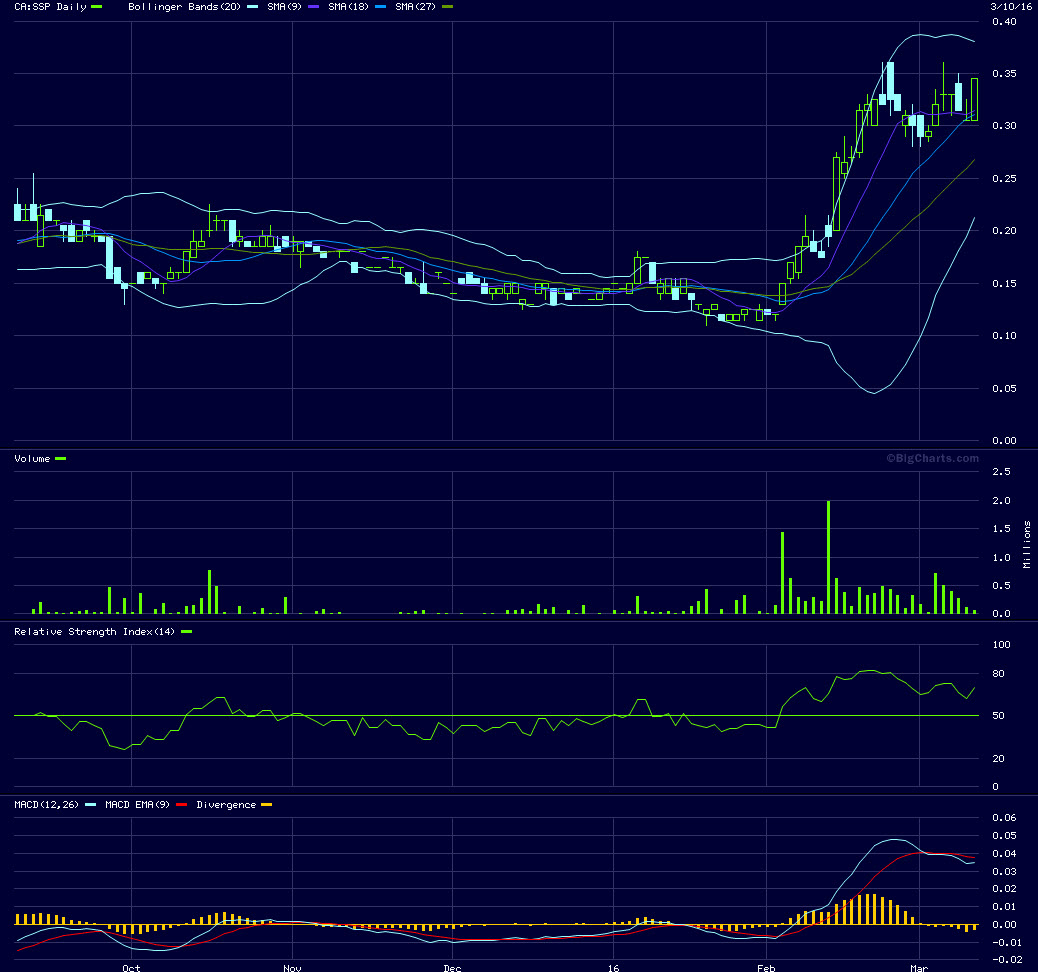
Task: Click the 3/10/16 date label
Action: 1011,7
